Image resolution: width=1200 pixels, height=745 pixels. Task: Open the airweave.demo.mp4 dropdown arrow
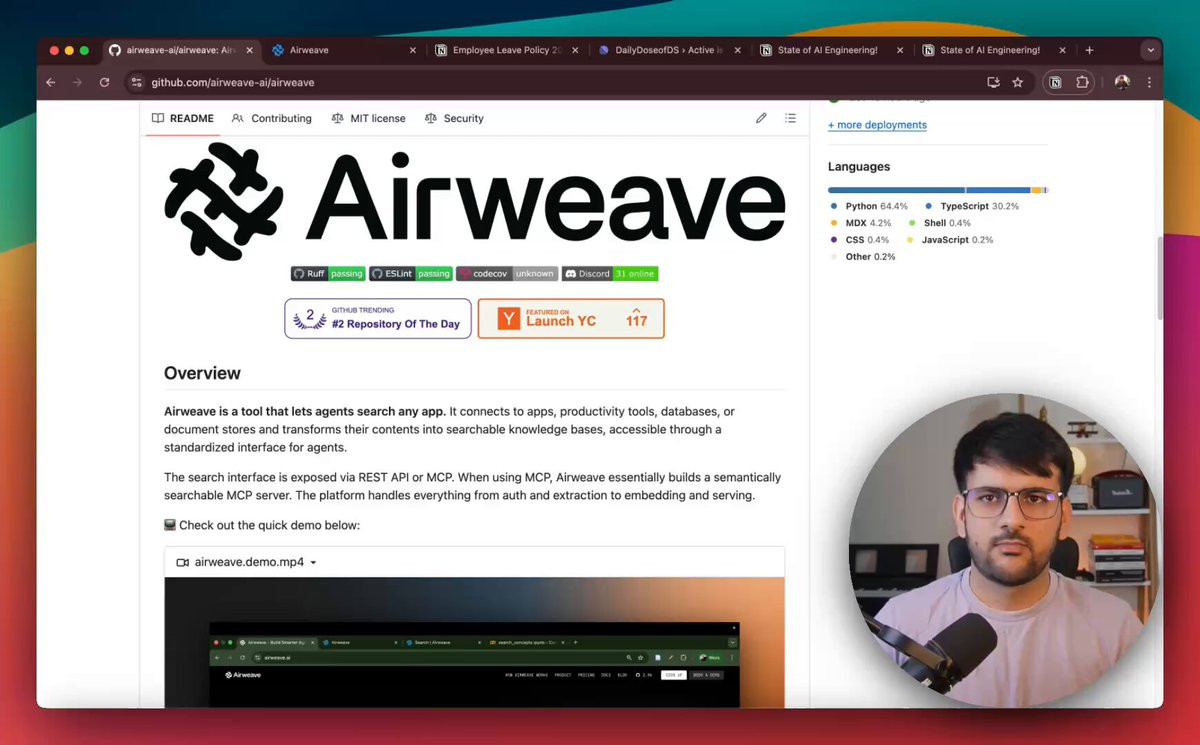[x=313, y=563]
